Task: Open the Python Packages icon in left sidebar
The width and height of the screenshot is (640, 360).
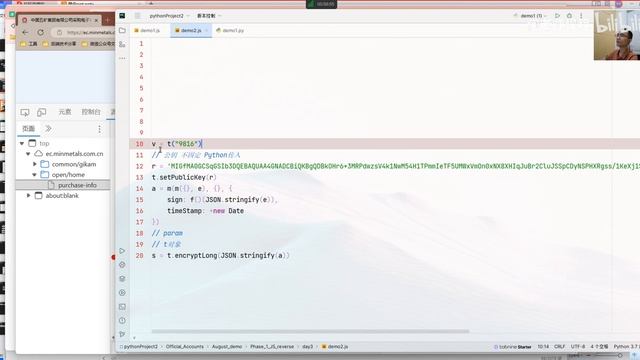Action: [x=122, y=264]
